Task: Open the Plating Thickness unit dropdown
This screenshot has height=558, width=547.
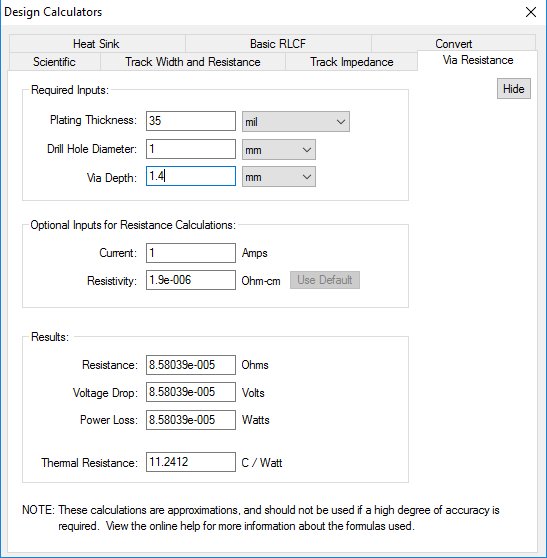Action: point(296,122)
